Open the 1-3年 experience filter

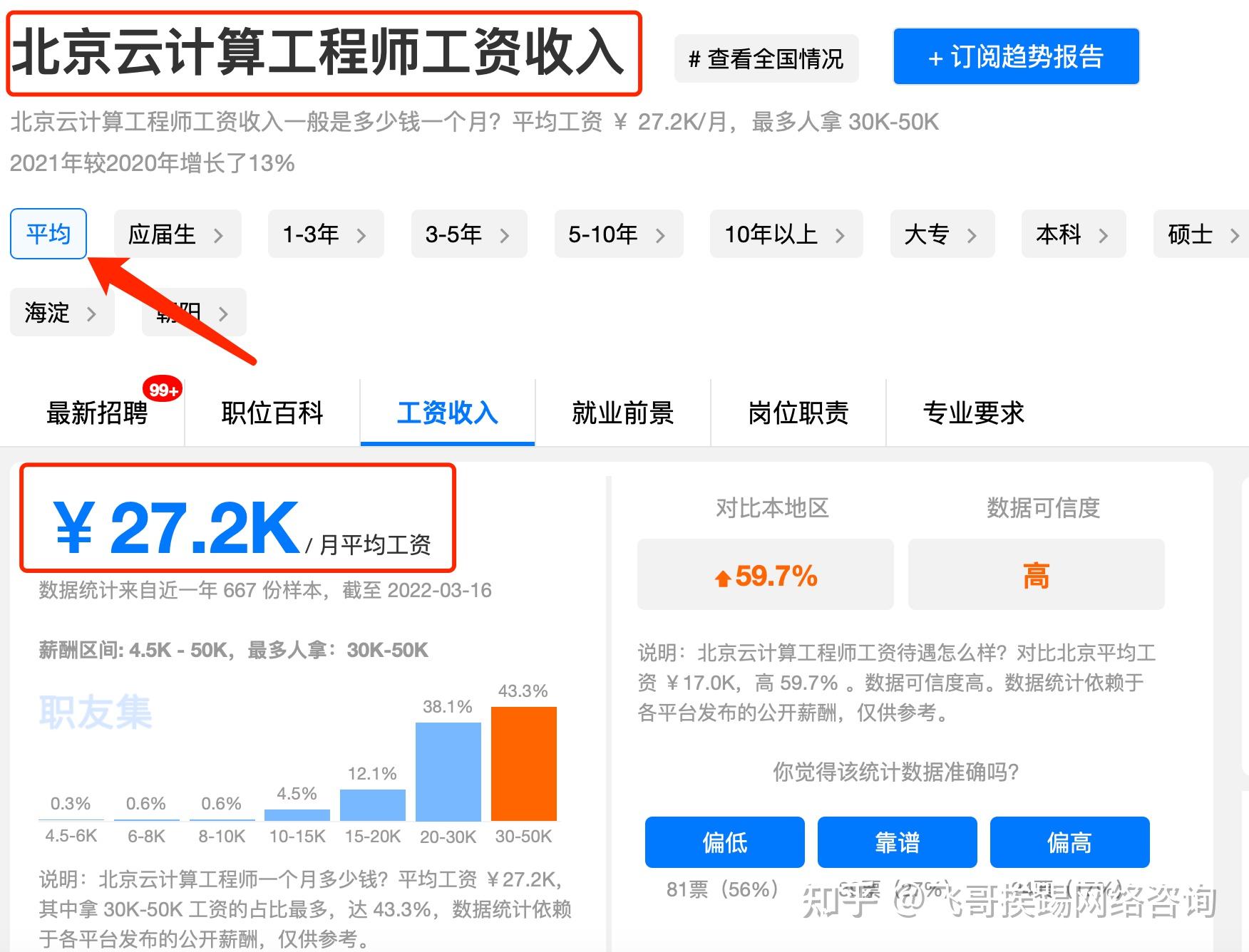(326, 234)
